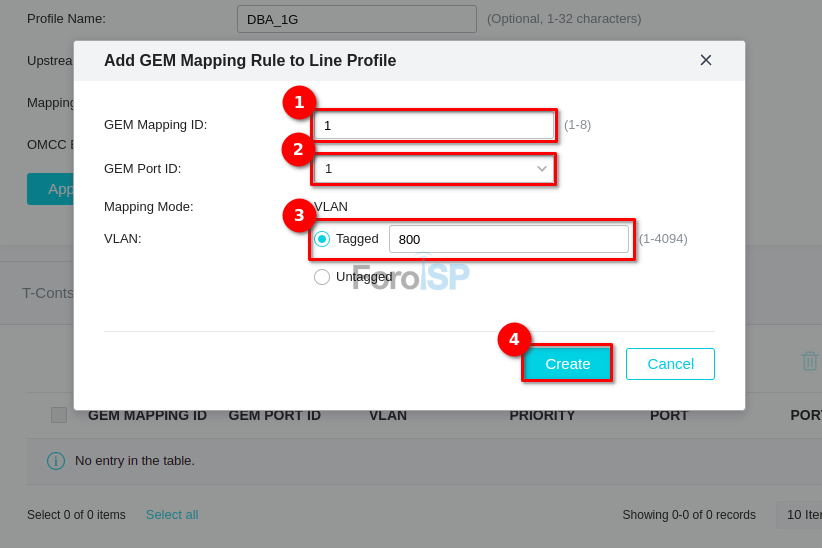Focus the GEM Mapping ID input field
This screenshot has height=548, width=822.
(x=434, y=125)
